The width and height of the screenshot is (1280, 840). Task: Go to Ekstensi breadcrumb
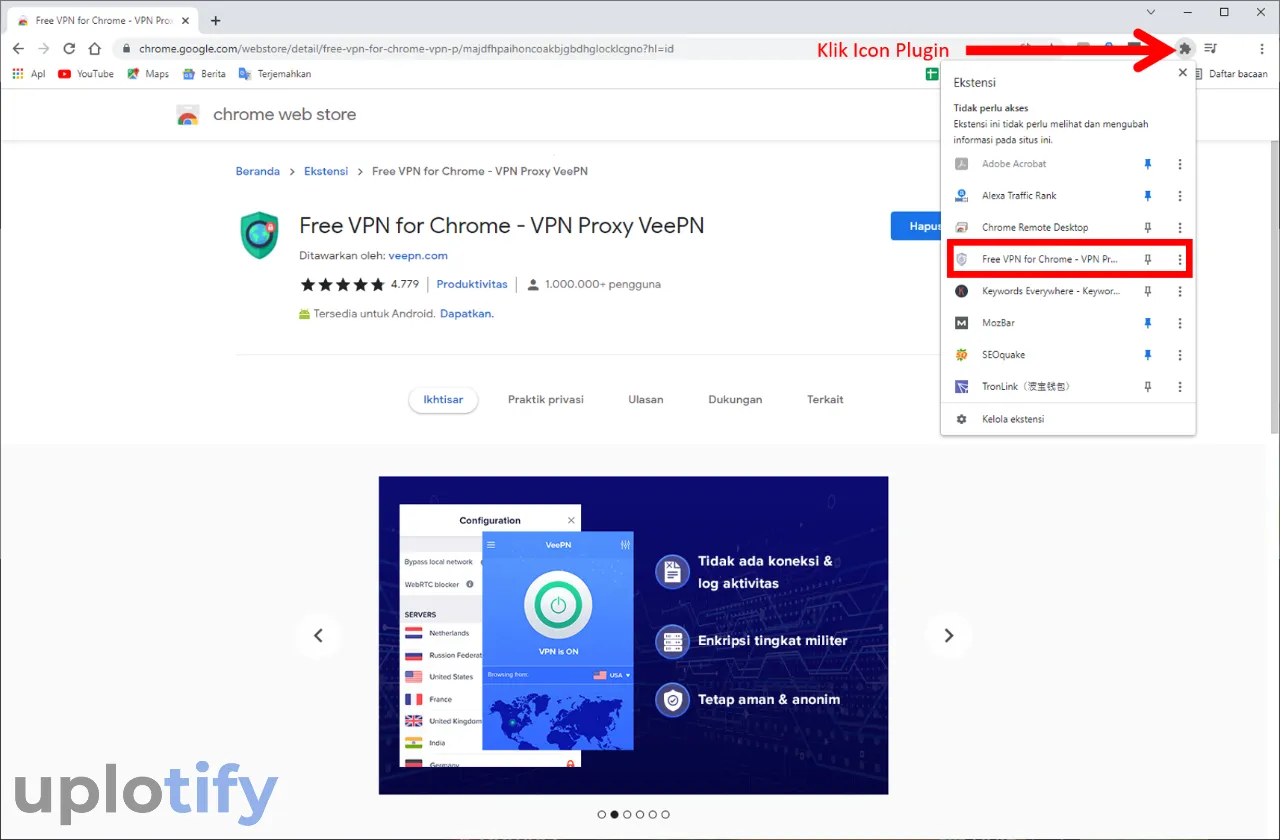(x=326, y=171)
